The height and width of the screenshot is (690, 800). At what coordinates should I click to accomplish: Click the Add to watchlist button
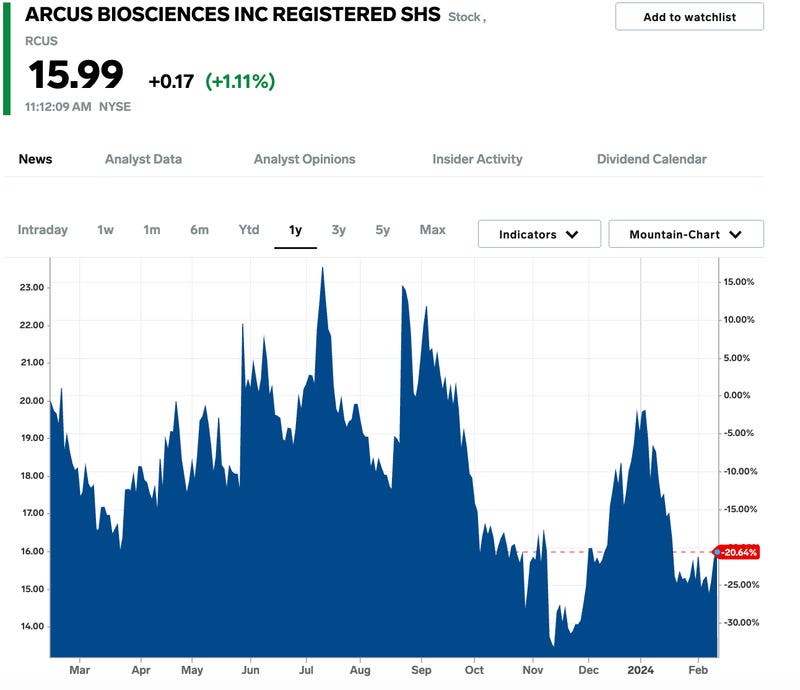pyautogui.click(x=689, y=17)
